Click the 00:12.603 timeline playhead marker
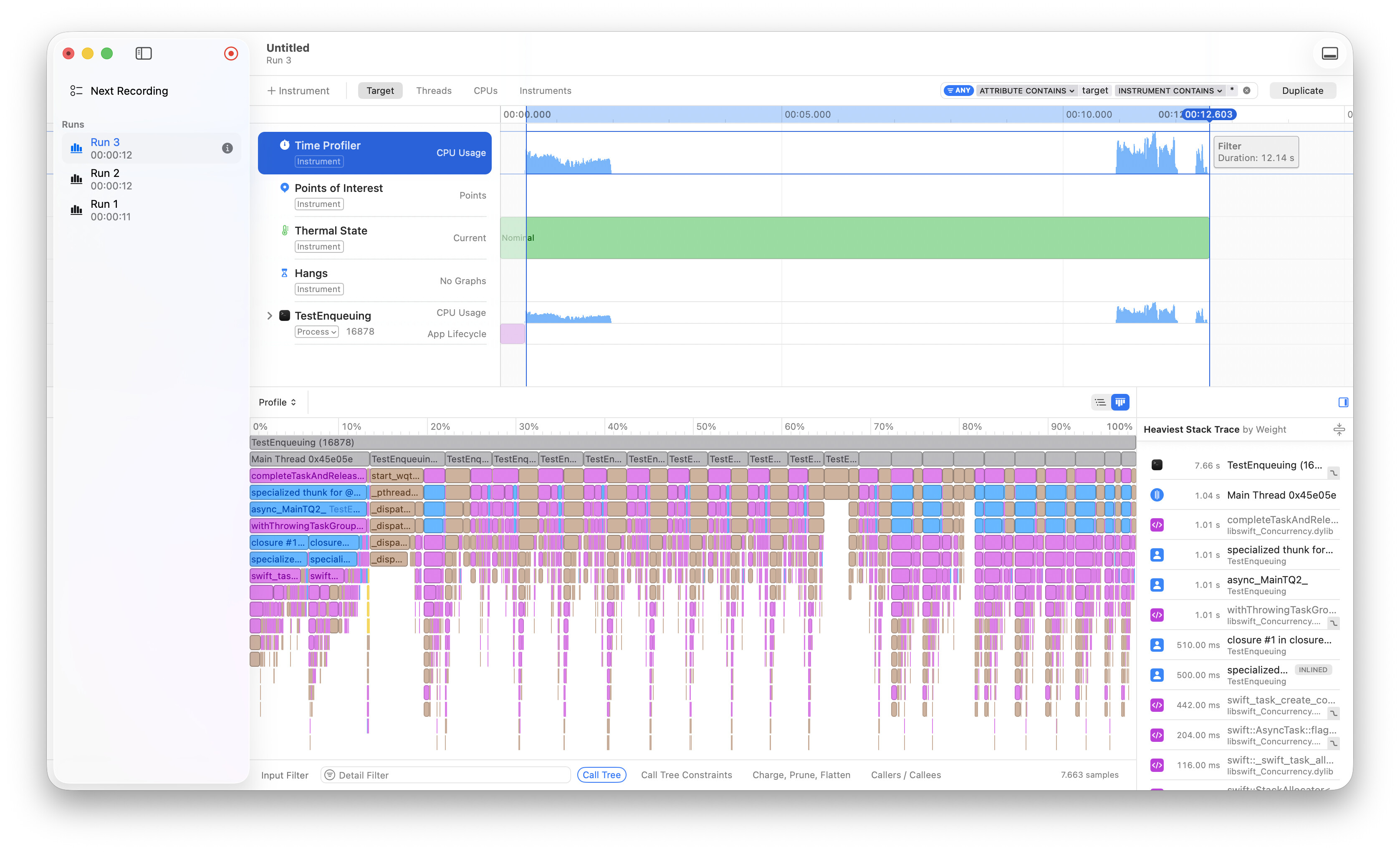 point(1209,114)
